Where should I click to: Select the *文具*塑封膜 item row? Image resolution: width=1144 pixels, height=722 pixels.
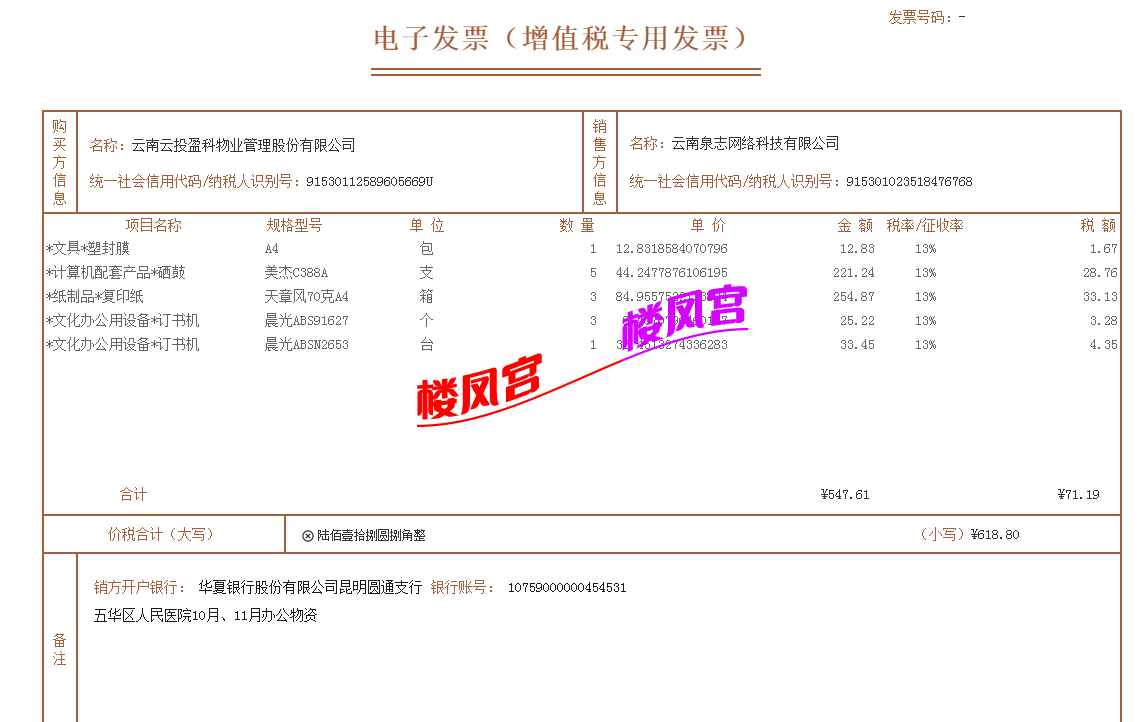[x=88, y=249]
